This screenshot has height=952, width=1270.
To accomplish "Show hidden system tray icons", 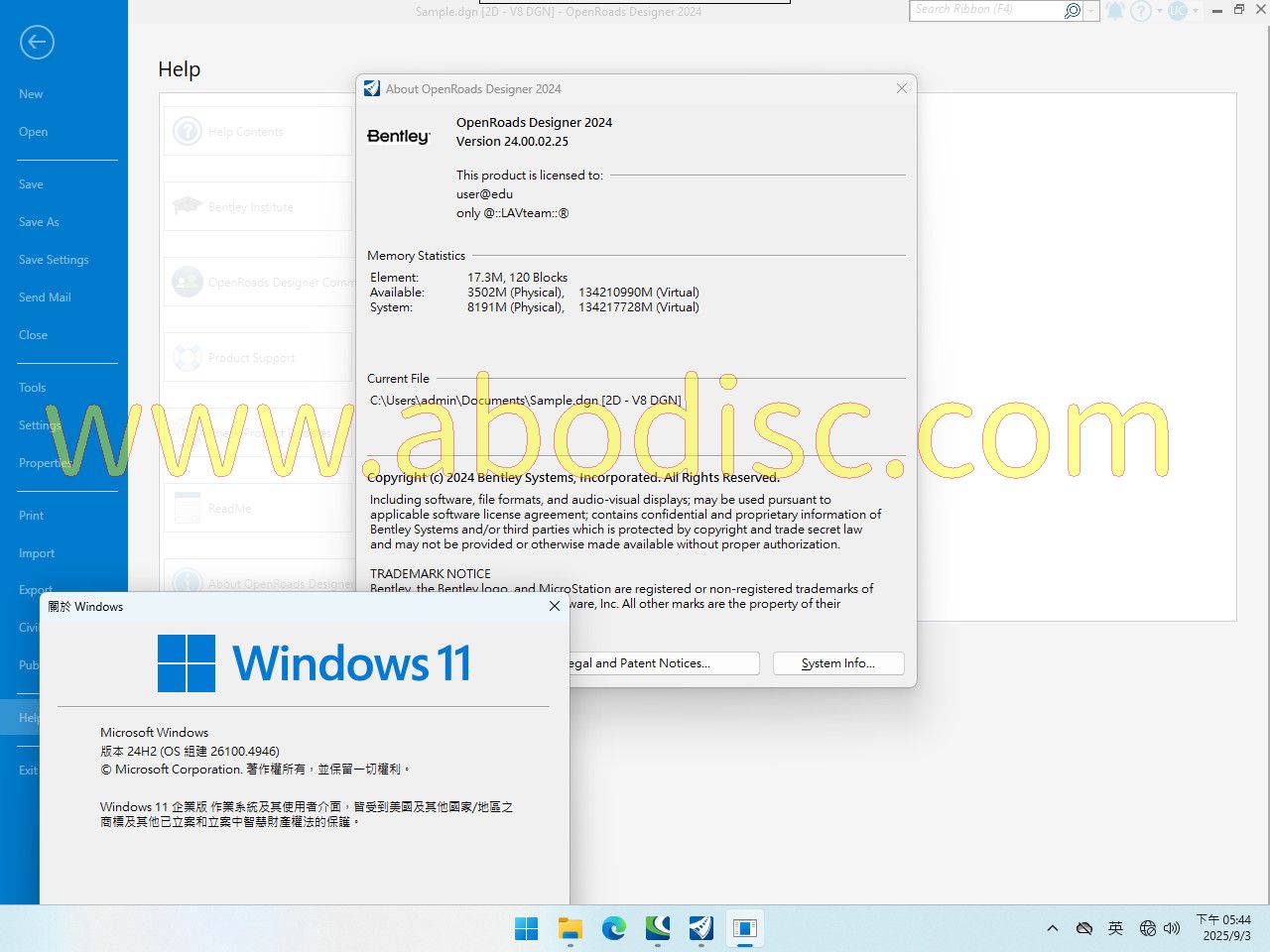I will [1052, 928].
